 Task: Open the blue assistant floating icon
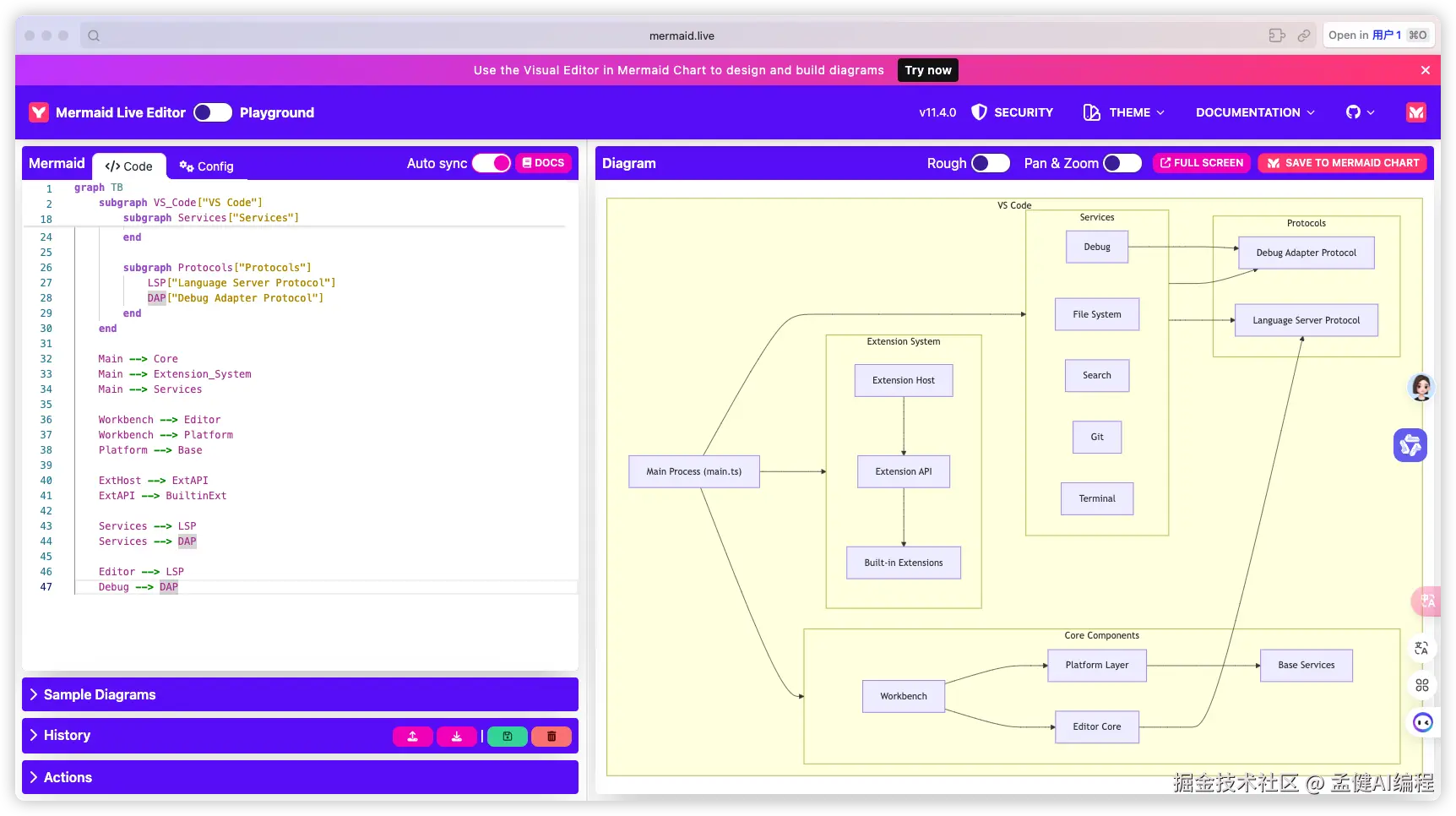(x=1410, y=445)
